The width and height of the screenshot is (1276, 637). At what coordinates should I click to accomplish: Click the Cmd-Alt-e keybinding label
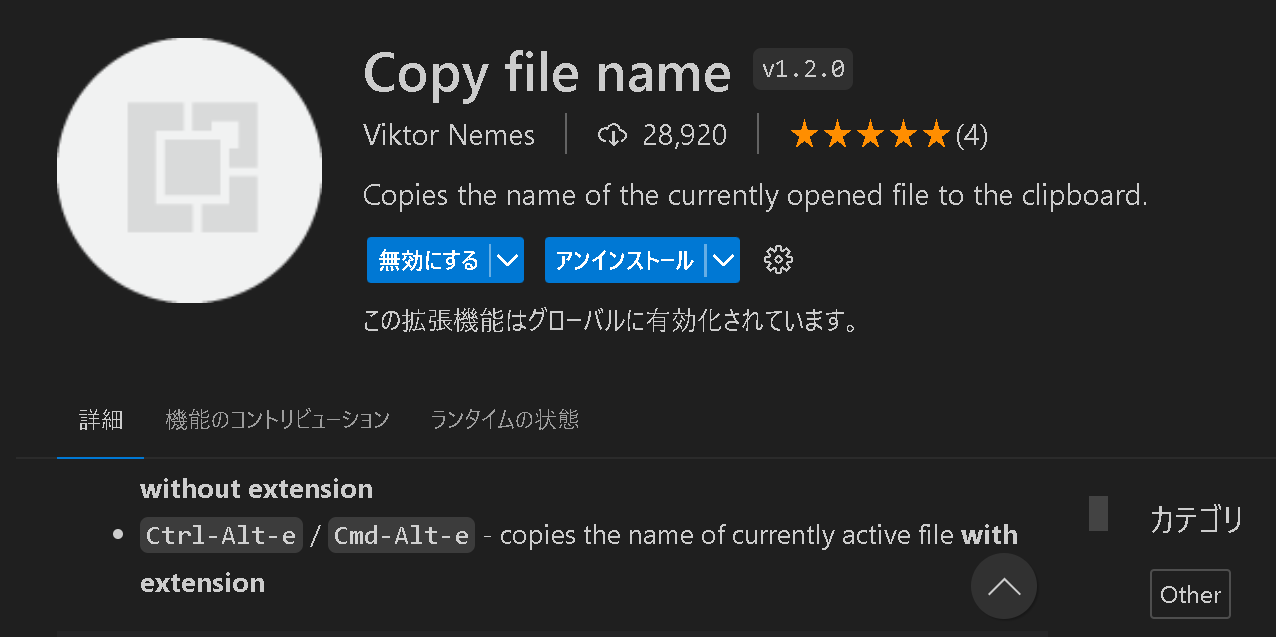(401, 536)
